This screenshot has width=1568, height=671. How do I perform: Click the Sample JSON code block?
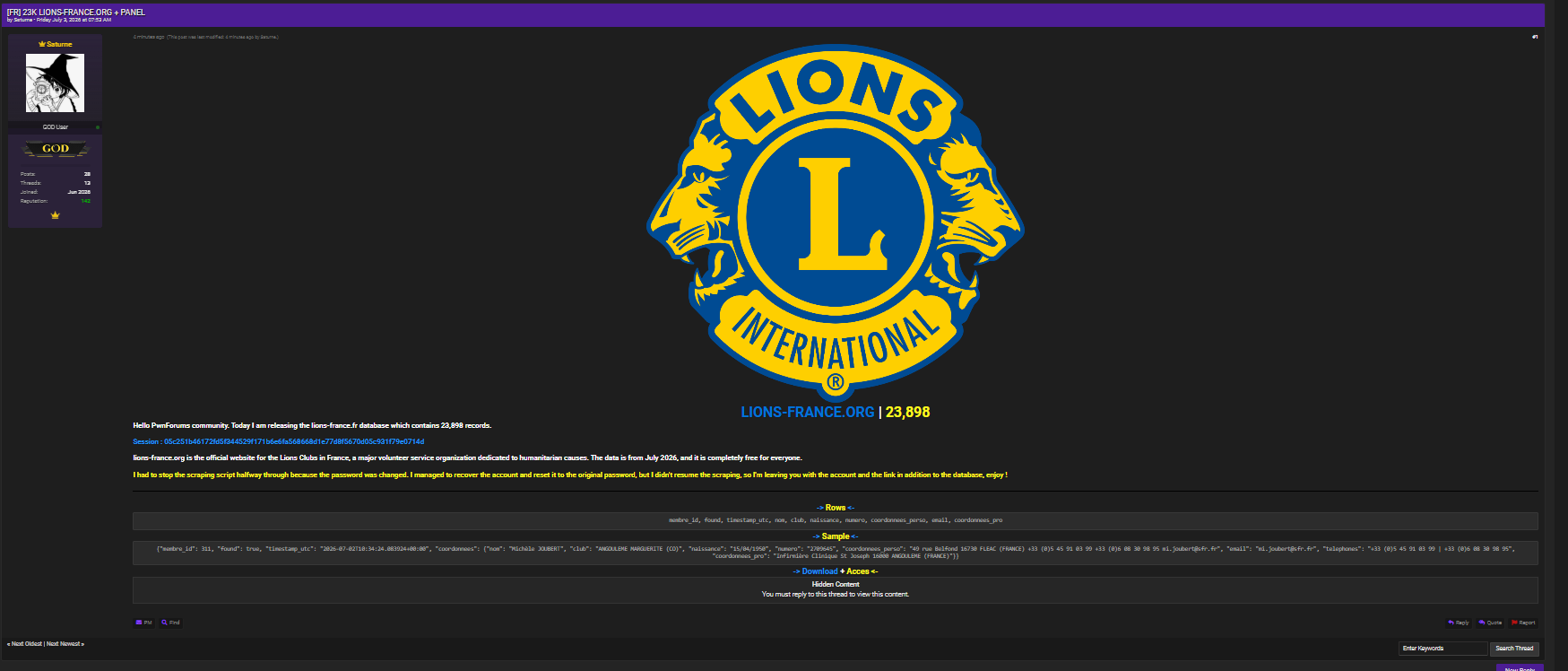[x=836, y=553]
